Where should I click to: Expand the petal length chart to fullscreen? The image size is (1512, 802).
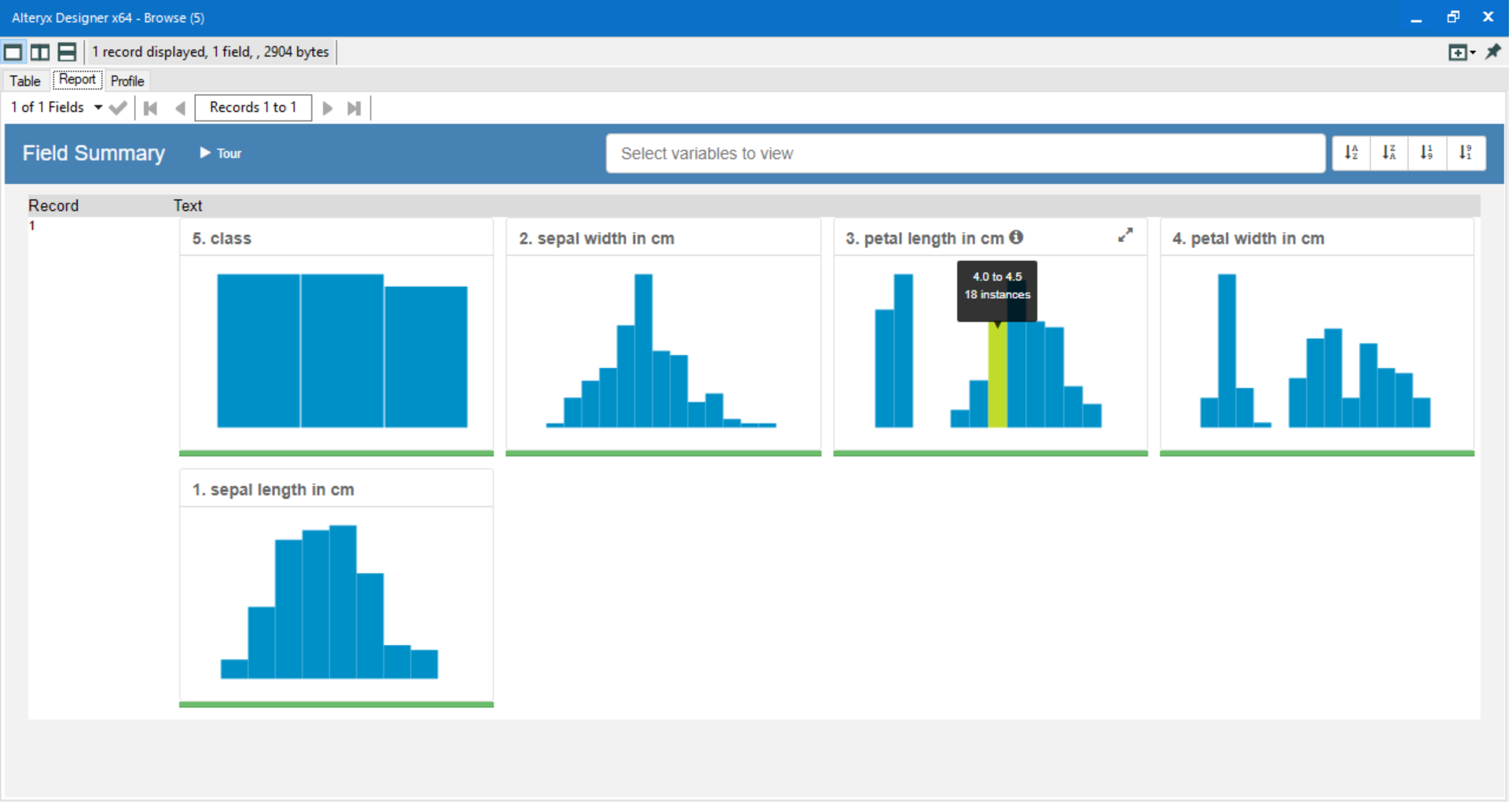(x=1125, y=235)
